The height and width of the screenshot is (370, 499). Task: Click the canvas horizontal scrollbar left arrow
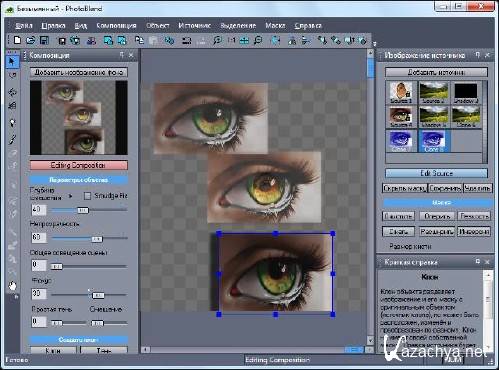(x=145, y=349)
